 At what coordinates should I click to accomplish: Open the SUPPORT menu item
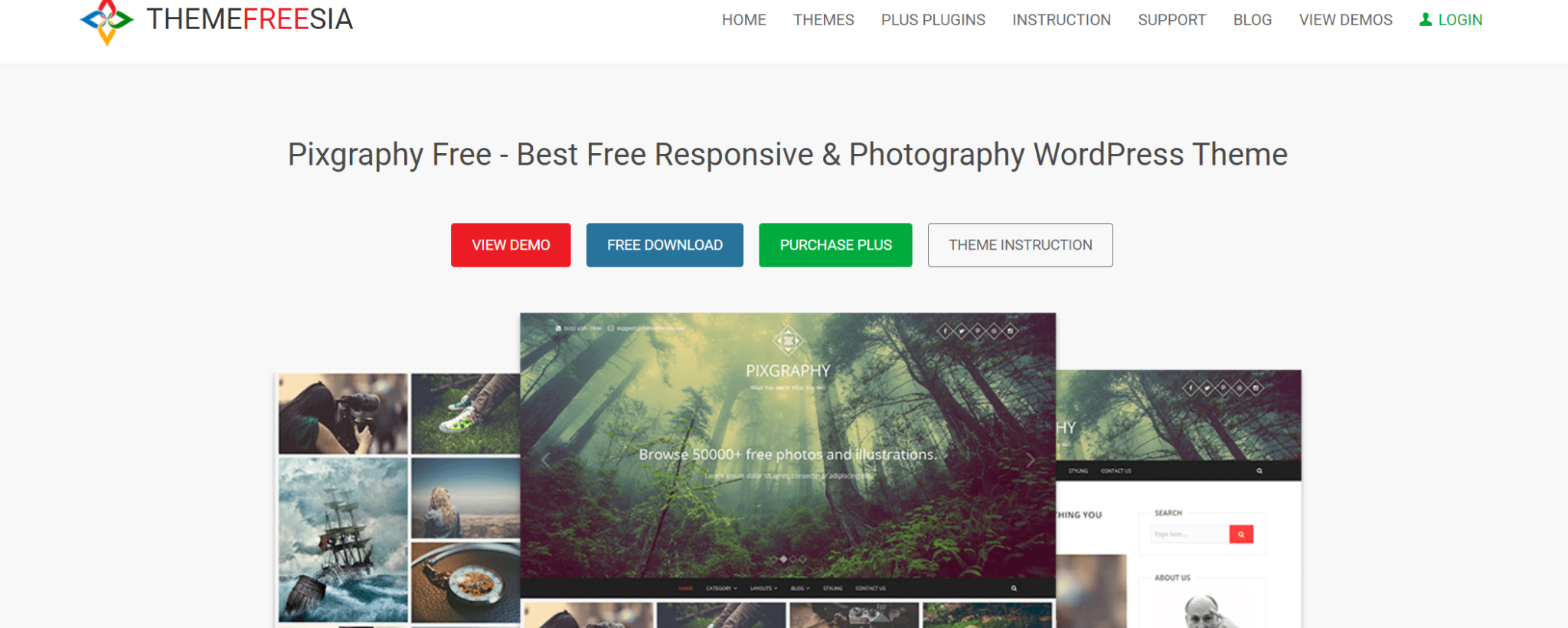pyautogui.click(x=1171, y=20)
